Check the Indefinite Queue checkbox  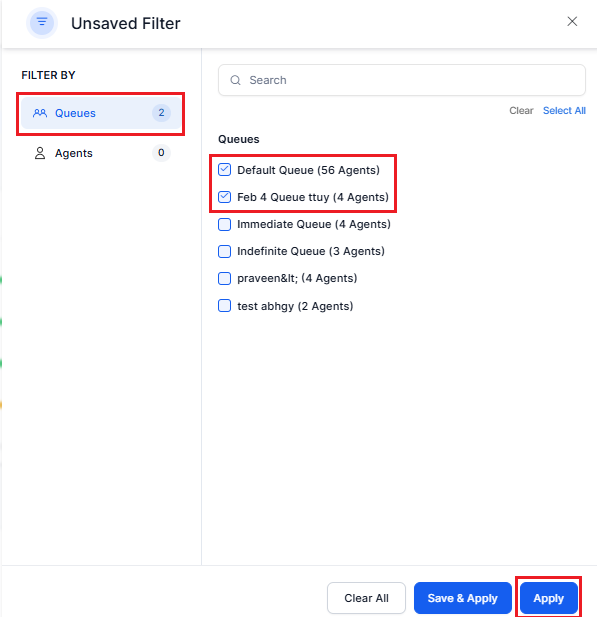tap(224, 251)
